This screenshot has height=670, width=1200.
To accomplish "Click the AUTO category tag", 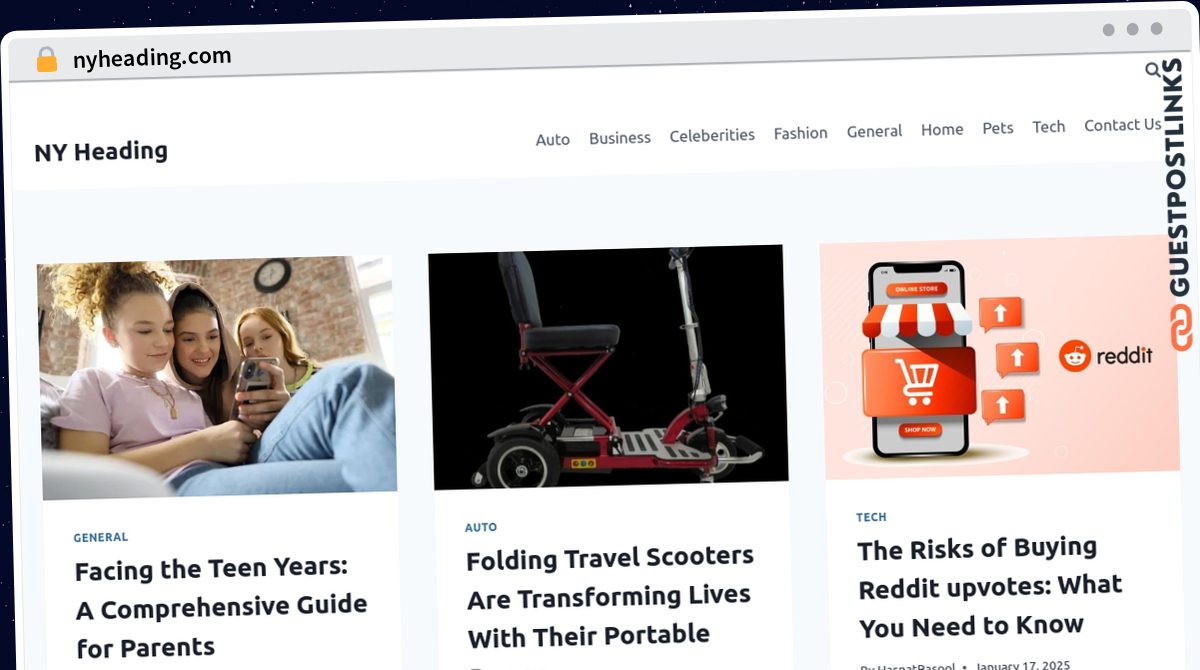I will coord(481,527).
